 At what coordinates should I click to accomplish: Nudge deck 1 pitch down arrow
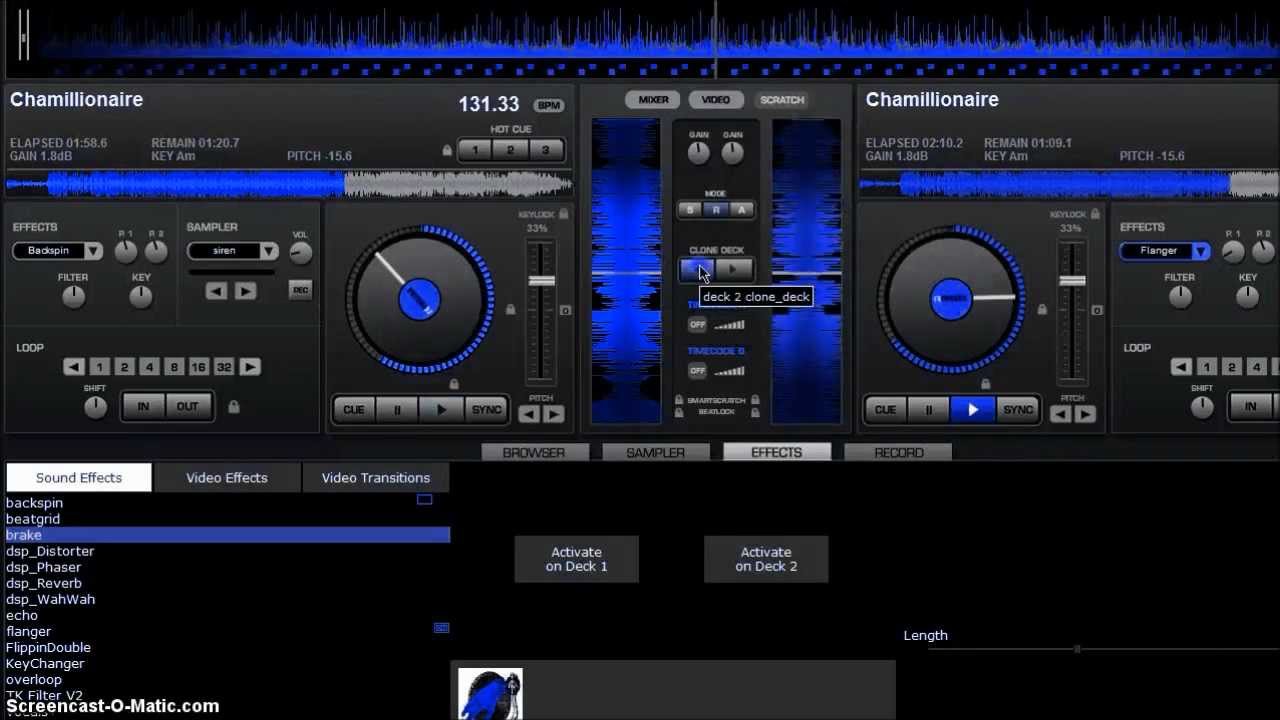click(x=529, y=414)
